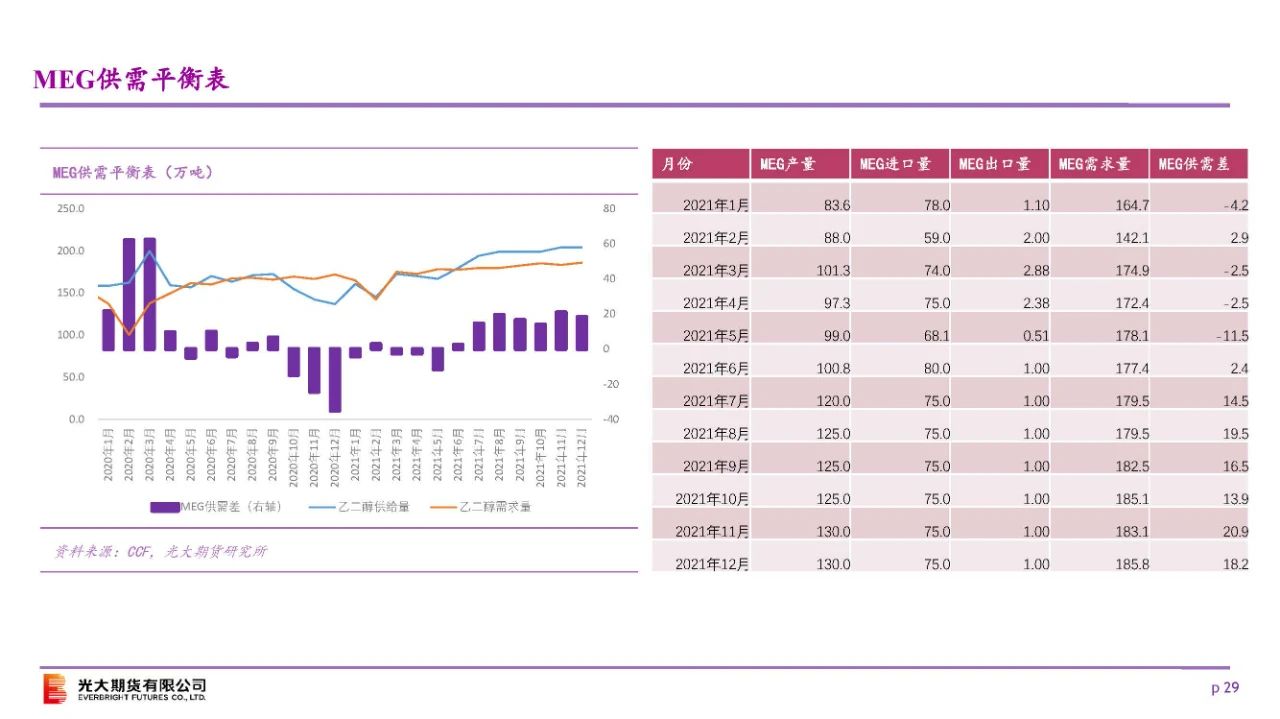Click supply-demand gap value 18.2

1236,564
